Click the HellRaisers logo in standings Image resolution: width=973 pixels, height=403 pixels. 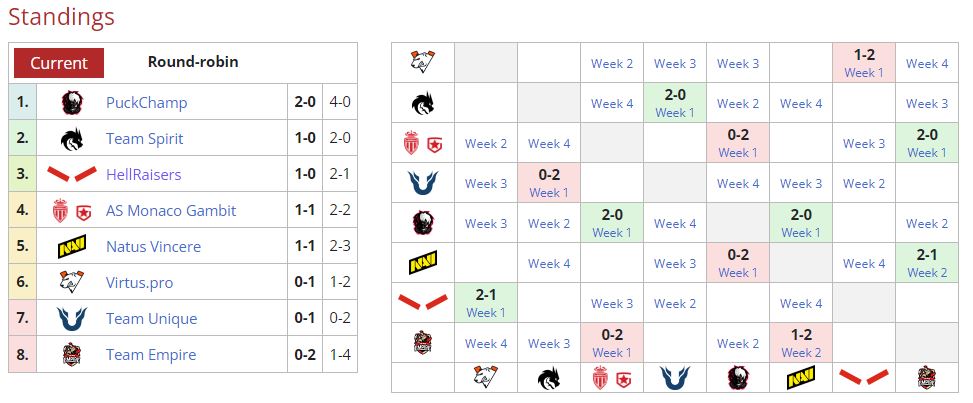pyautogui.click(x=72, y=174)
